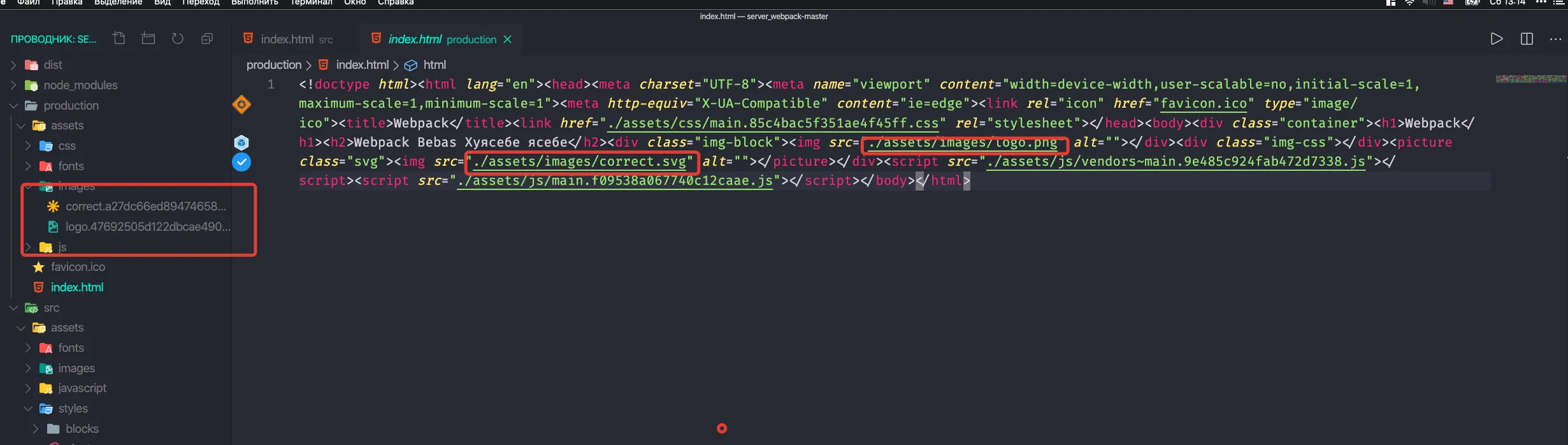Click the HTML5 icon beside index.html in tree
The height and width of the screenshot is (445, 1568).
[39, 288]
